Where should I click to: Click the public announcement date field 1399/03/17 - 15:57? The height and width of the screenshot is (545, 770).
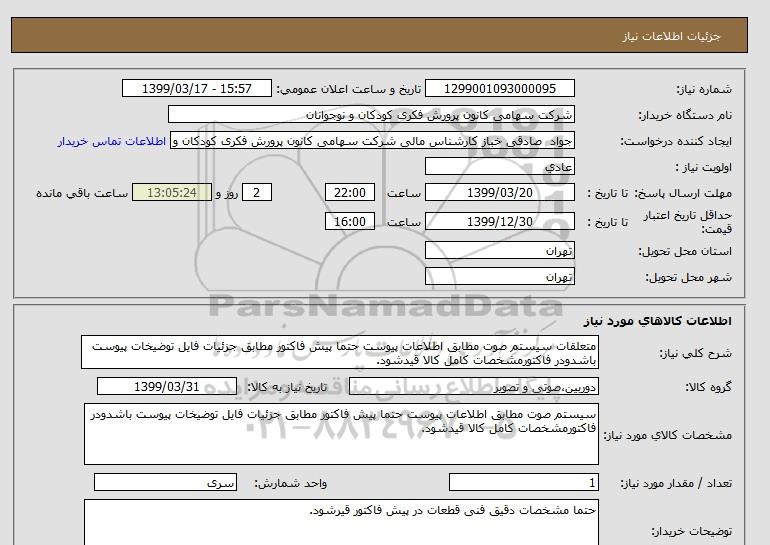[x=196, y=89]
